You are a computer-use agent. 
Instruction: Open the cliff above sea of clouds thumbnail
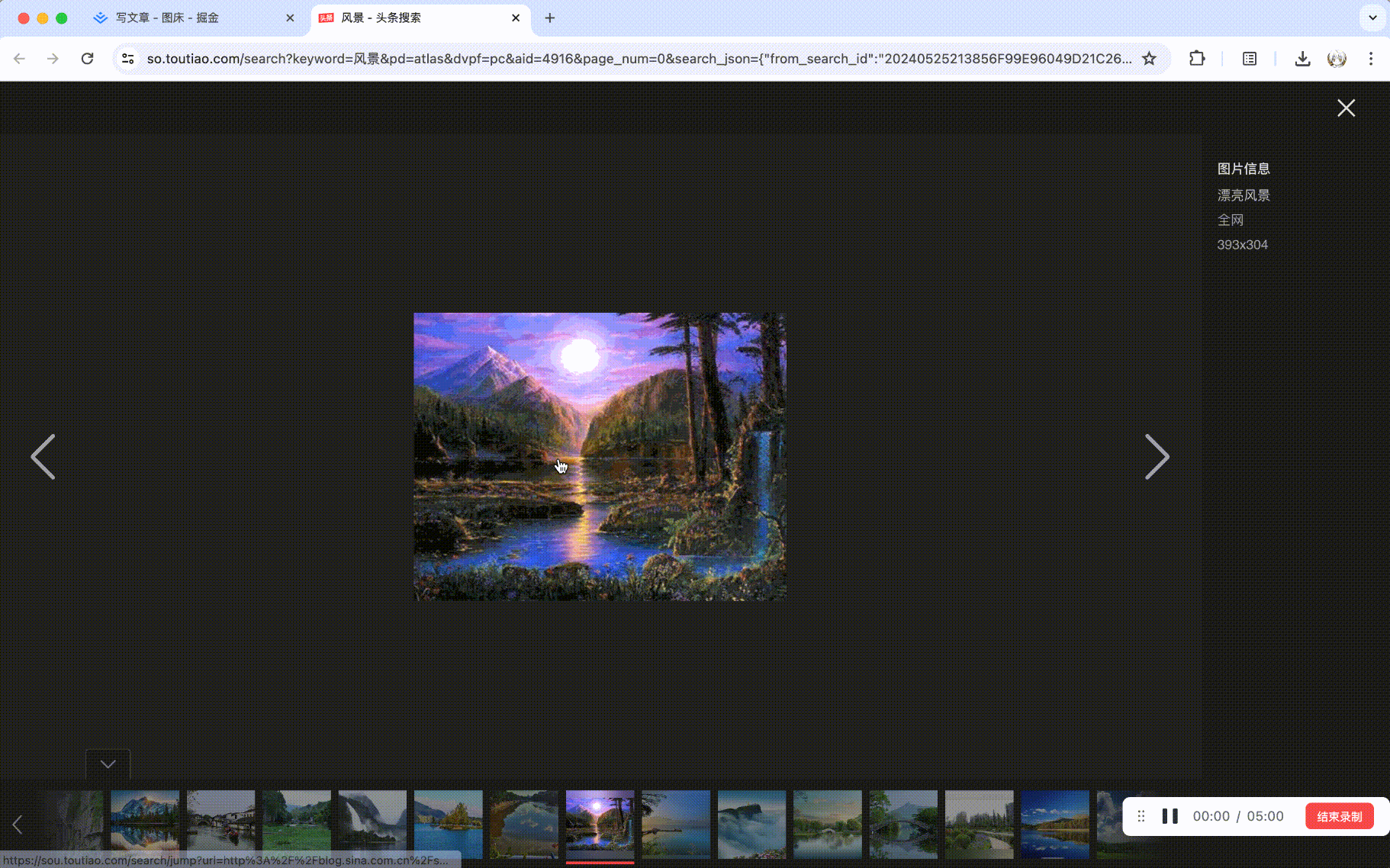[x=752, y=825]
